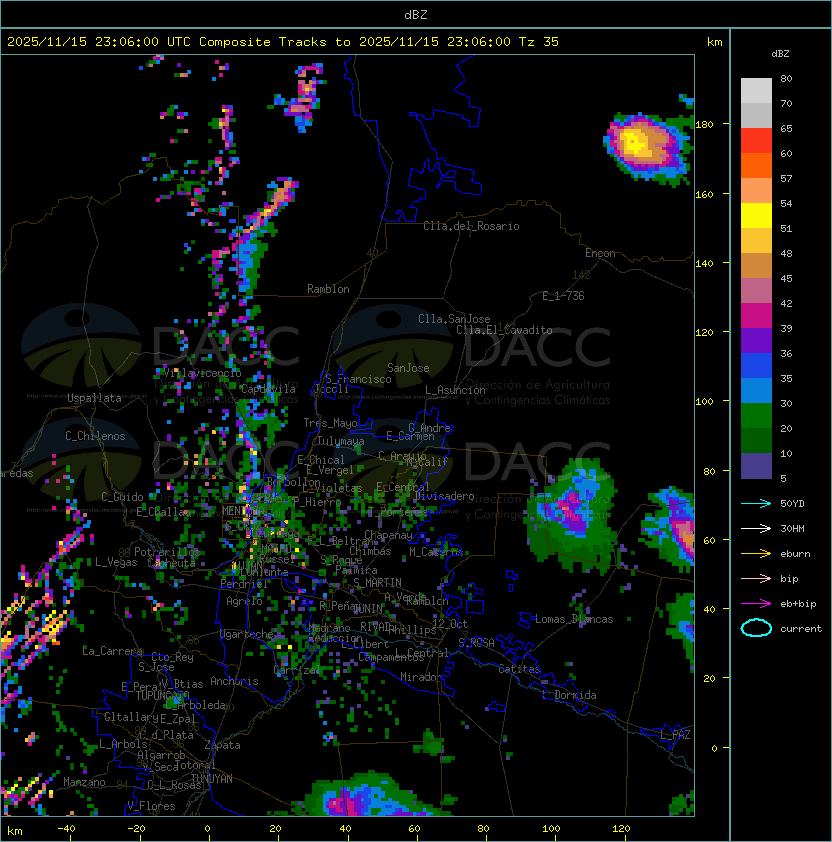The width and height of the screenshot is (832, 842).
Task: Click 'Tz 35' in the header line
Action: [x=539, y=42]
